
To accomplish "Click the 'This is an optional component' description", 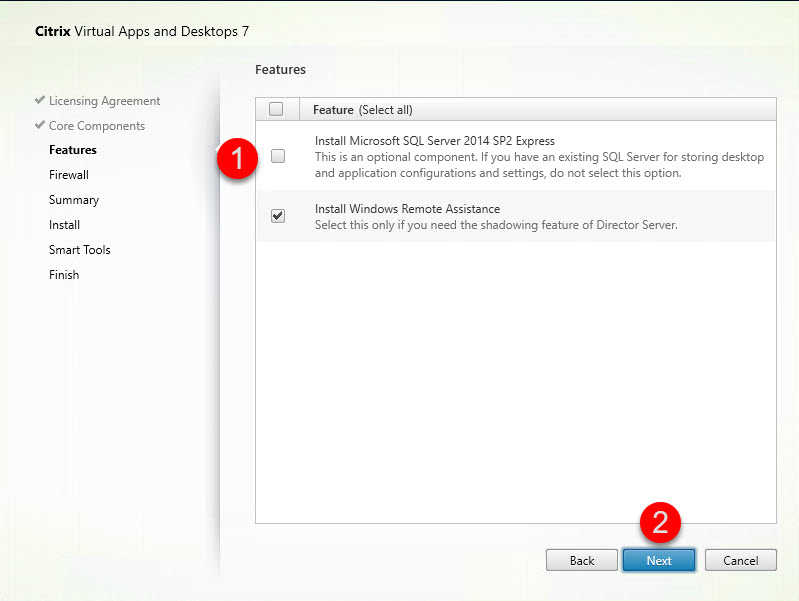I will click(539, 165).
